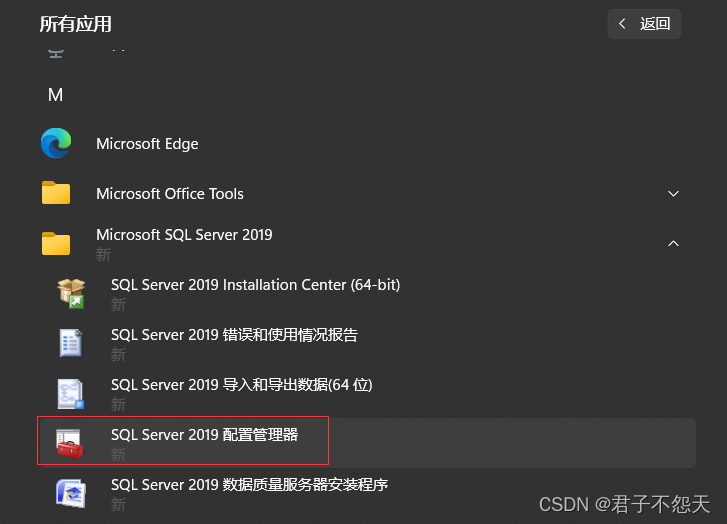Select the Microsoft Office Tools label
This screenshot has height=524, width=727.
point(170,193)
